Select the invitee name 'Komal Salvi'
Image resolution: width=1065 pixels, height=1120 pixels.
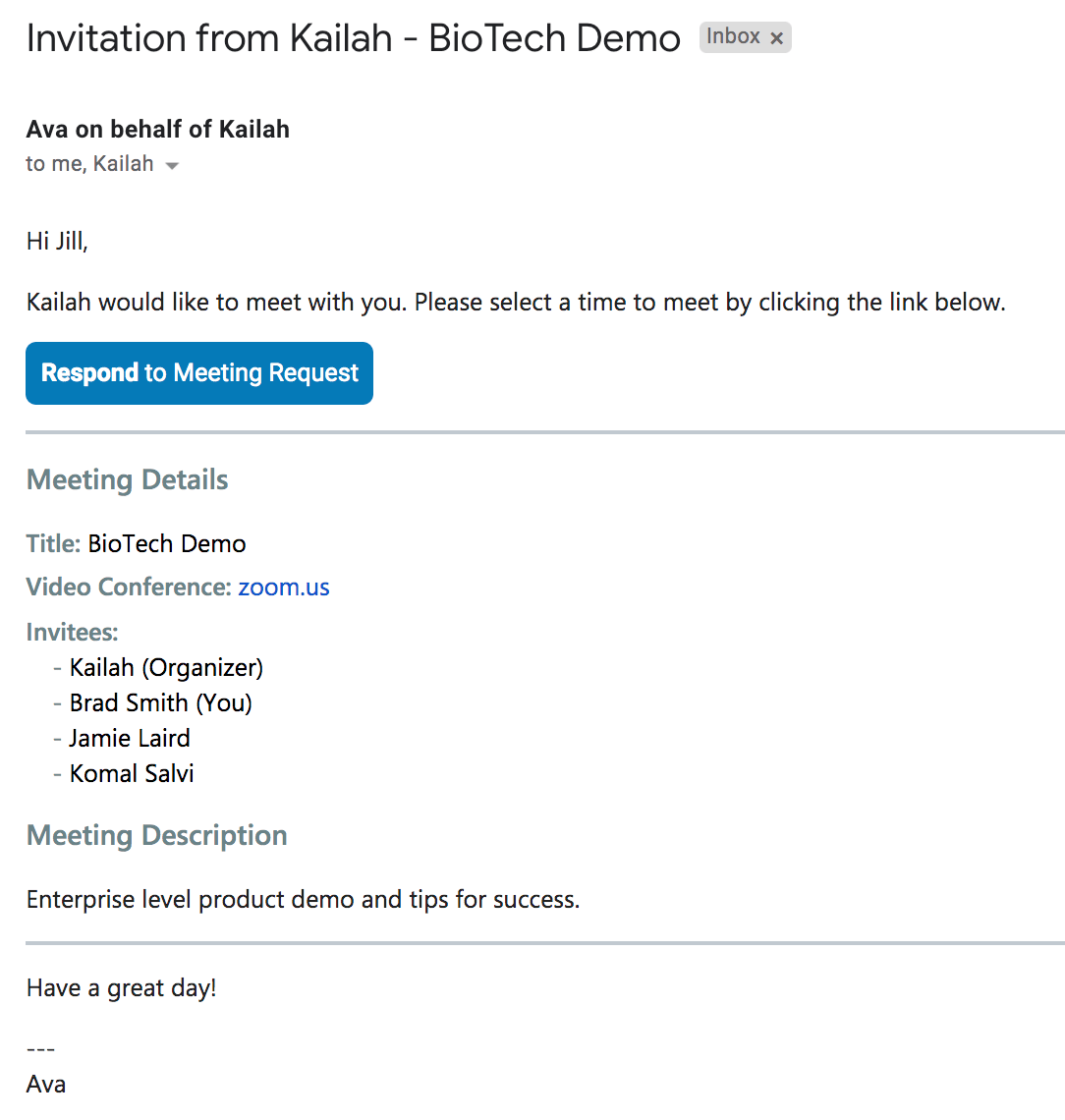point(131,773)
